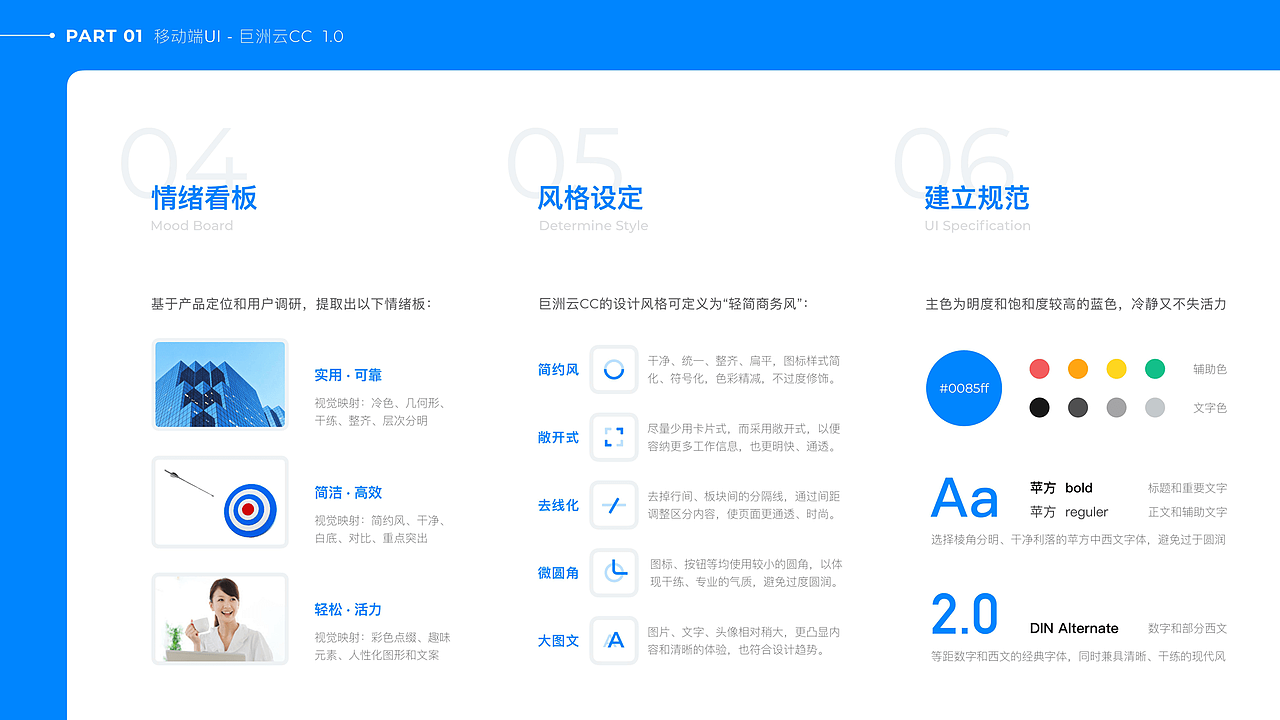
Task: Click the 微圆角 style label
Action: click(558, 573)
